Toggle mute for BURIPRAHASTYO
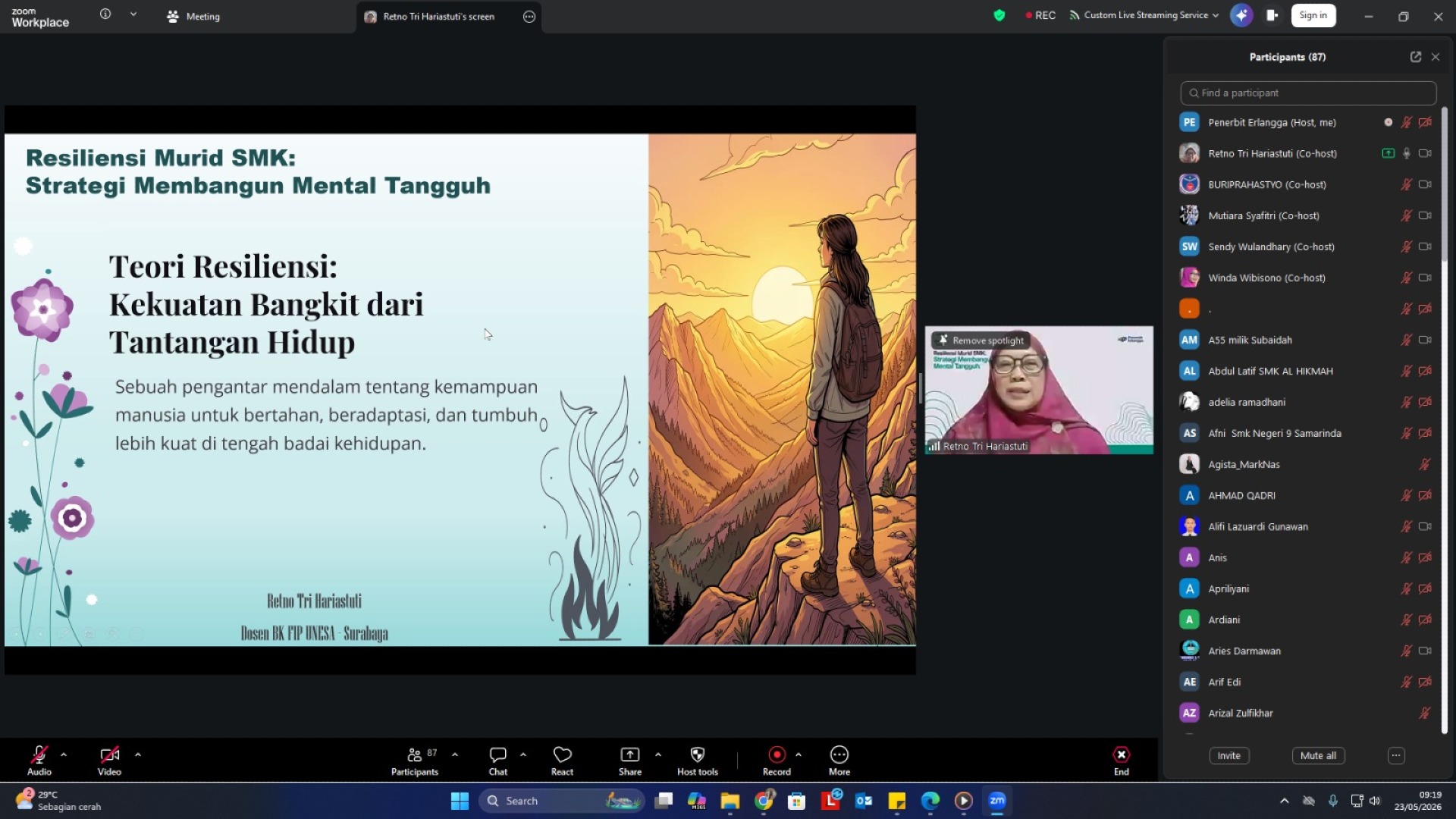 tap(1406, 184)
